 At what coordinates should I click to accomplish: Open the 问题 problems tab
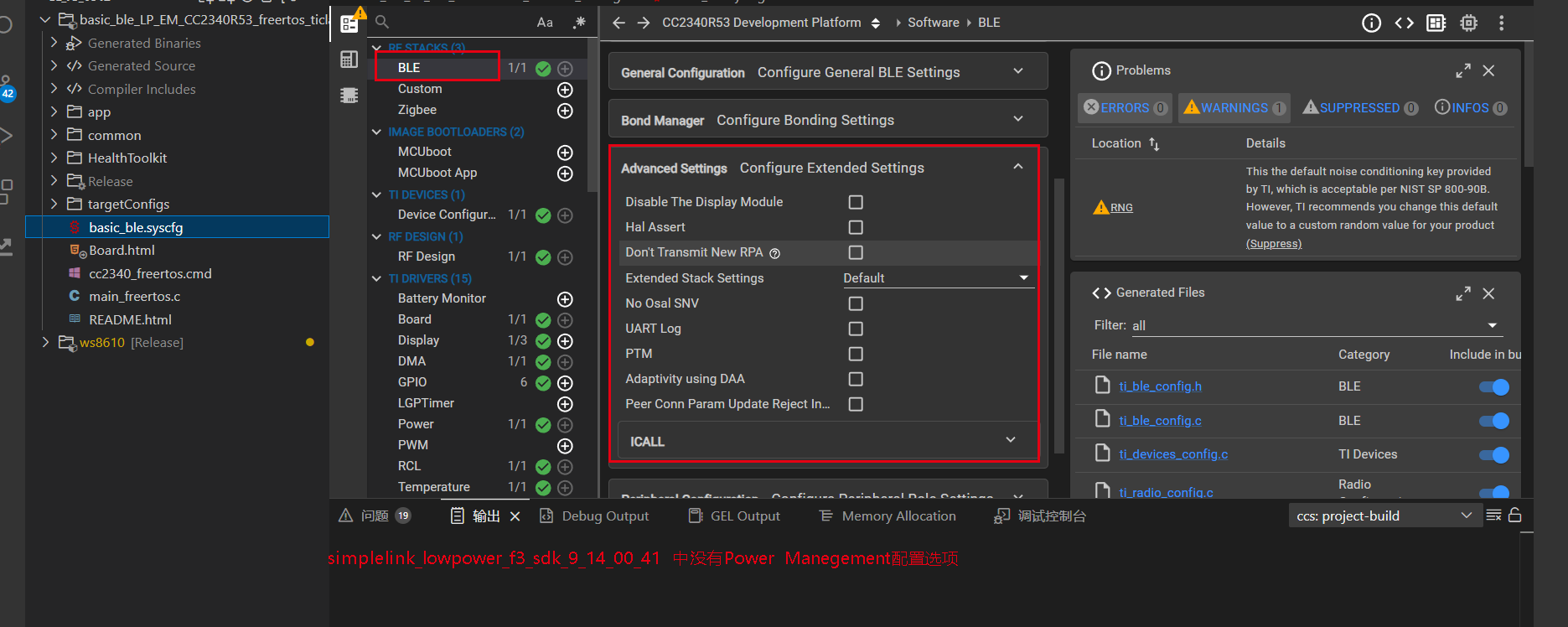coord(375,516)
